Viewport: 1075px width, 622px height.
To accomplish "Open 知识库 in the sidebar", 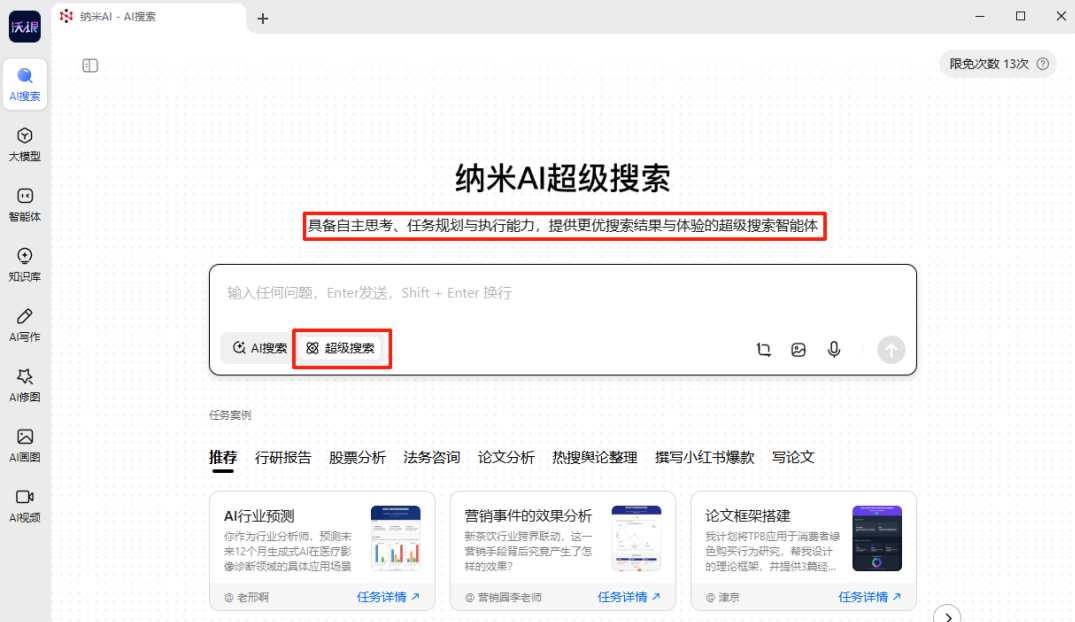I will pos(25,265).
